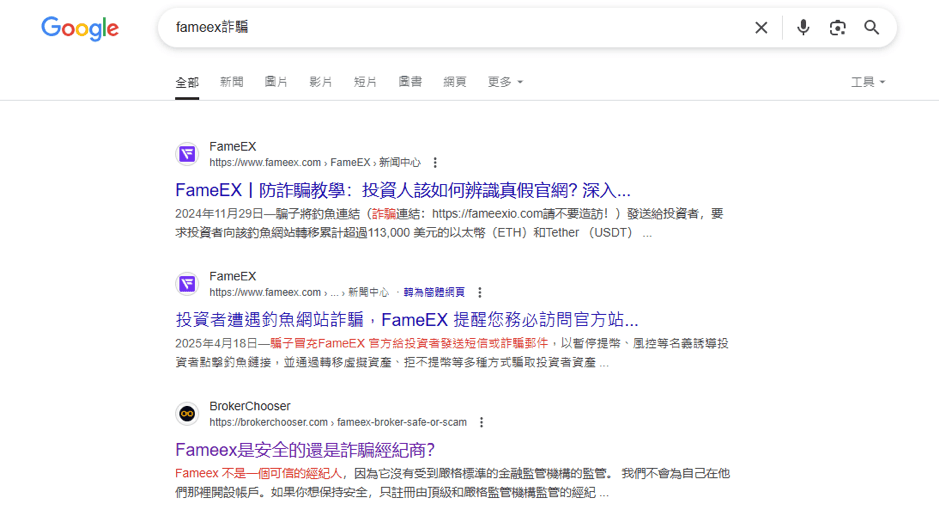Switch to the 圖書 tab

tap(410, 82)
